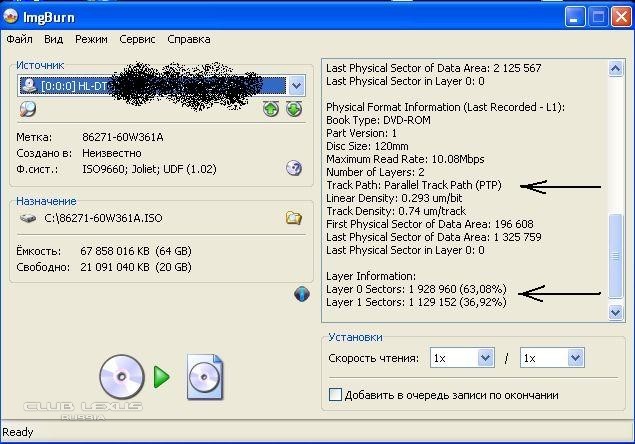635x444 pixels.
Task: Open the Справка menu
Action: 188,39
